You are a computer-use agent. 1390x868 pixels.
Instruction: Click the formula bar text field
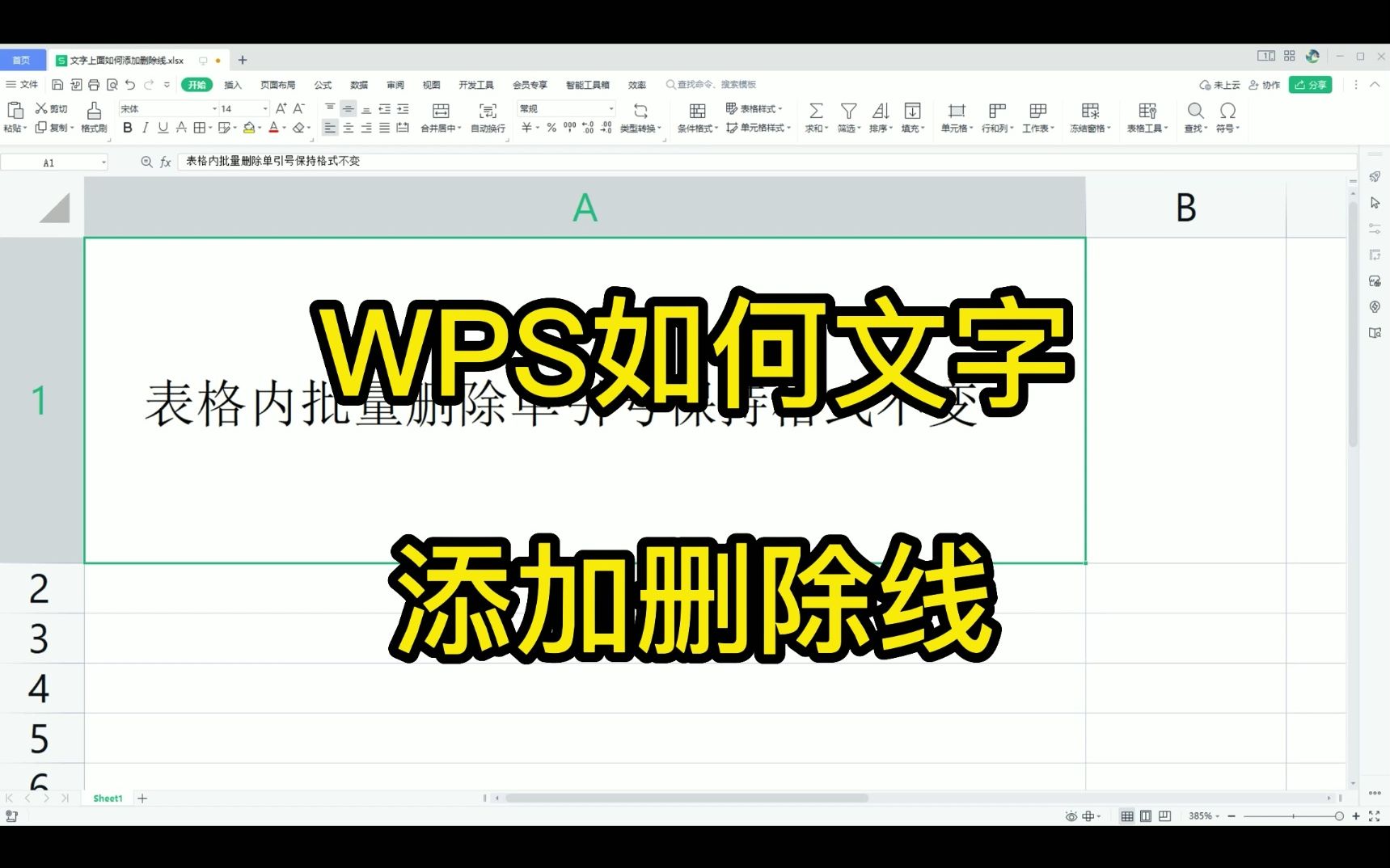[x=766, y=162]
